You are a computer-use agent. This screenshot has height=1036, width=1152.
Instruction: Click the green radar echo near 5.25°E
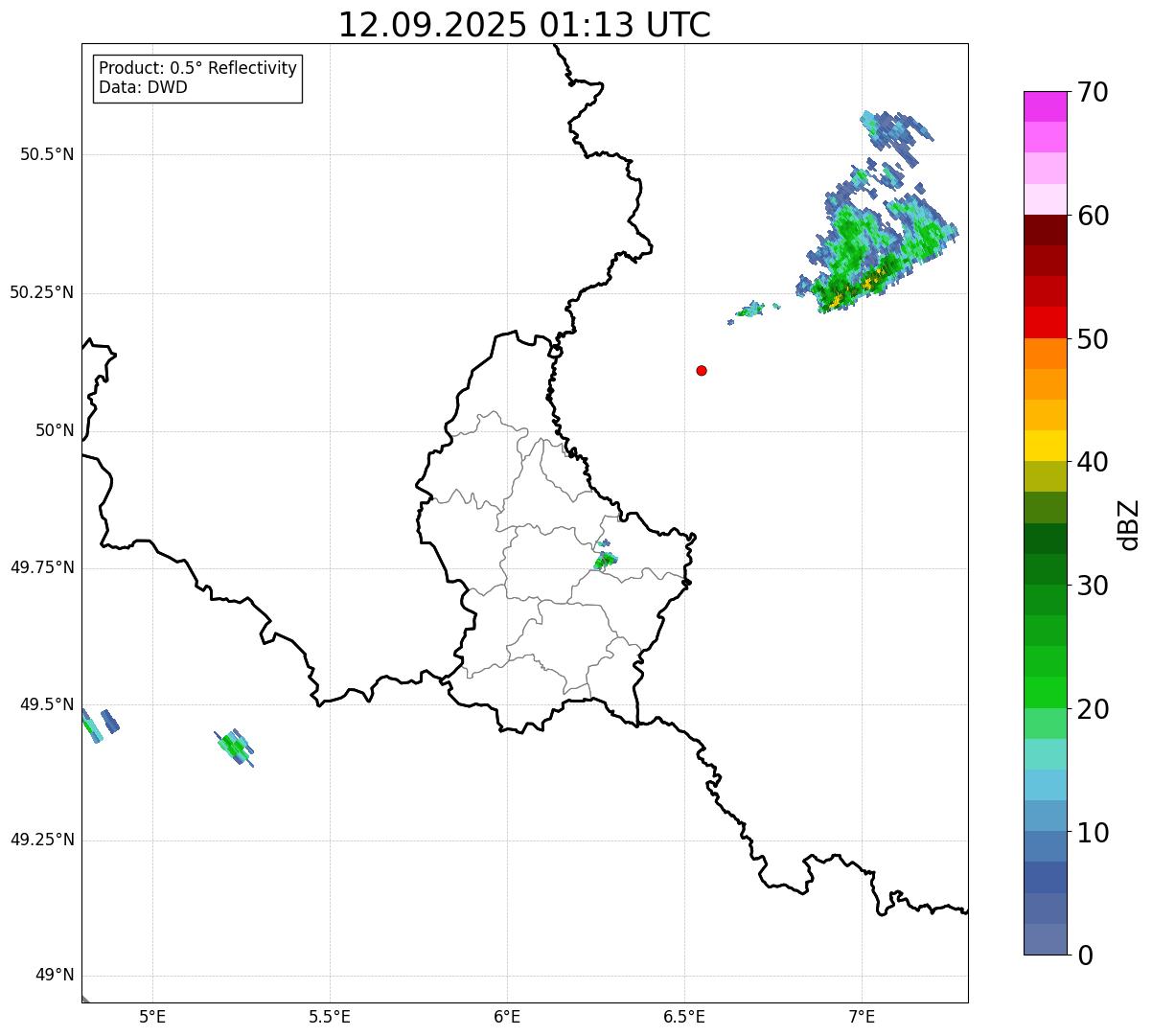pos(235,747)
